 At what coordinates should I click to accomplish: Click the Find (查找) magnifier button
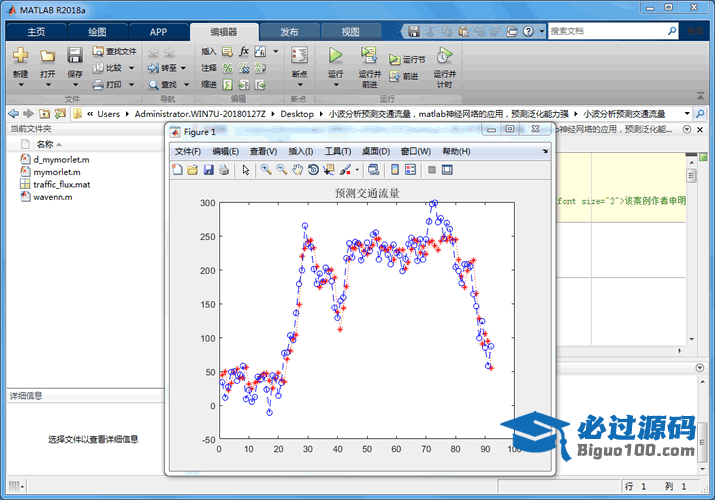pyautogui.click(x=162, y=85)
